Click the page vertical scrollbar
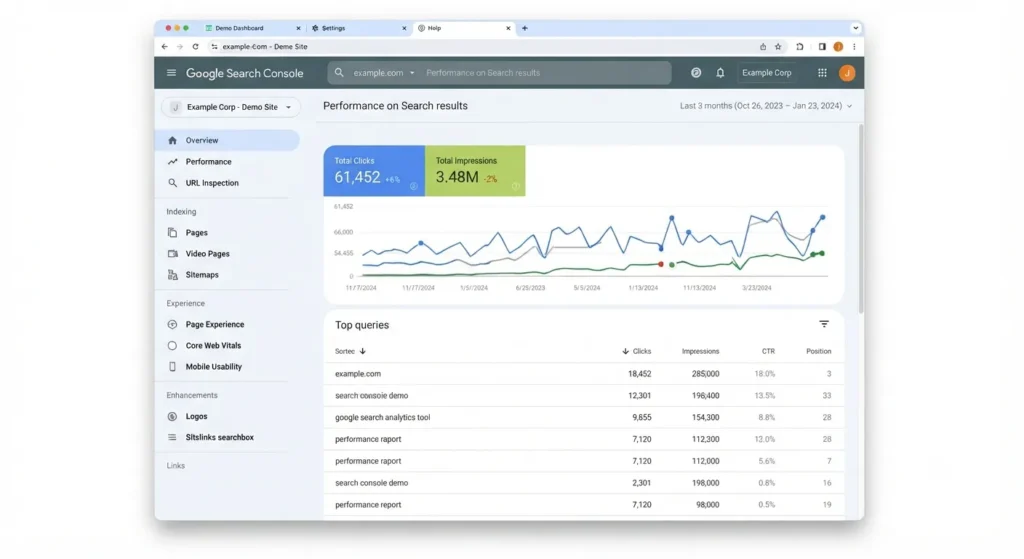1024x559 pixels. [x=861, y=219]
